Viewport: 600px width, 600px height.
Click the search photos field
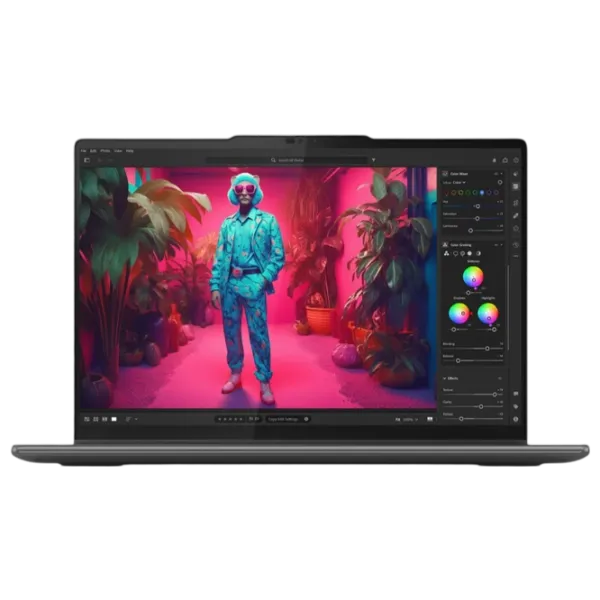(288, 160)
